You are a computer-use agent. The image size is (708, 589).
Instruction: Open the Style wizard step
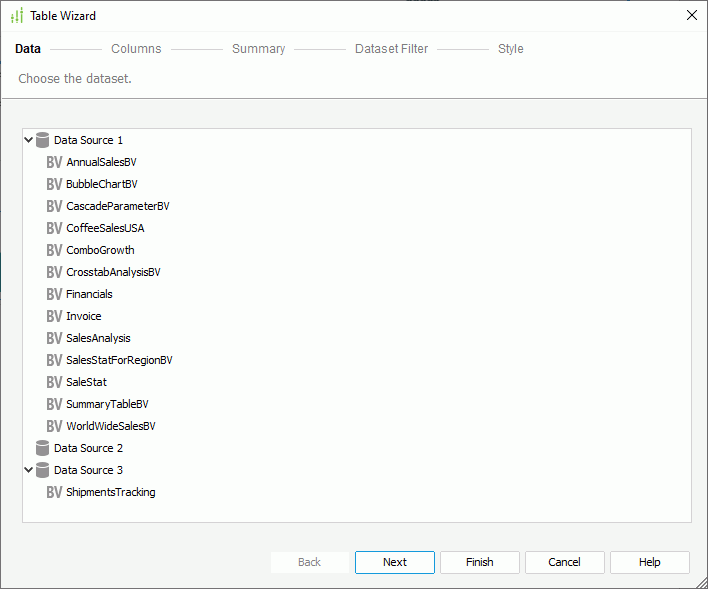511,49
